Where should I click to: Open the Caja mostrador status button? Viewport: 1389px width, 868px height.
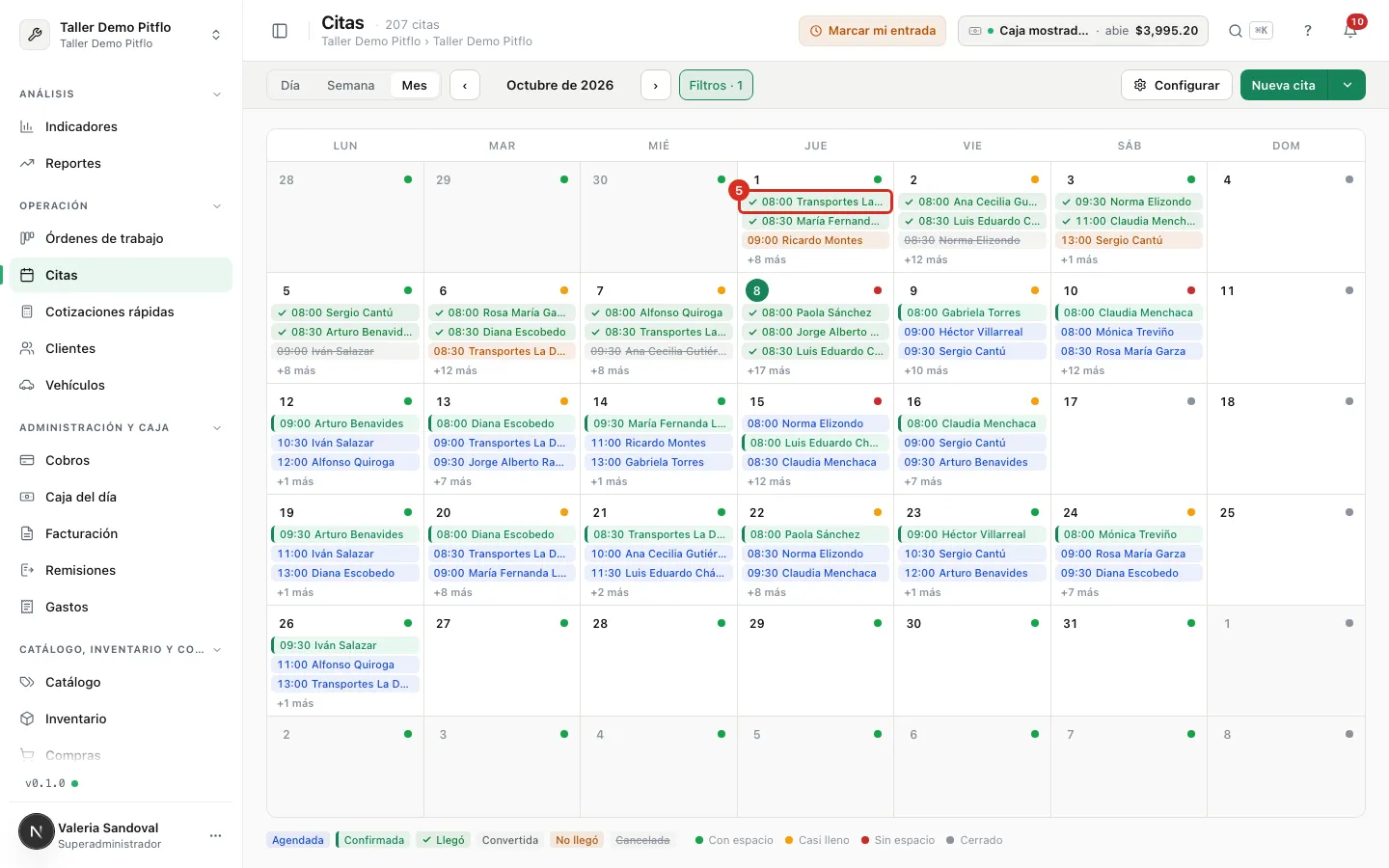pyautogui.click(x=1084, y=31)
